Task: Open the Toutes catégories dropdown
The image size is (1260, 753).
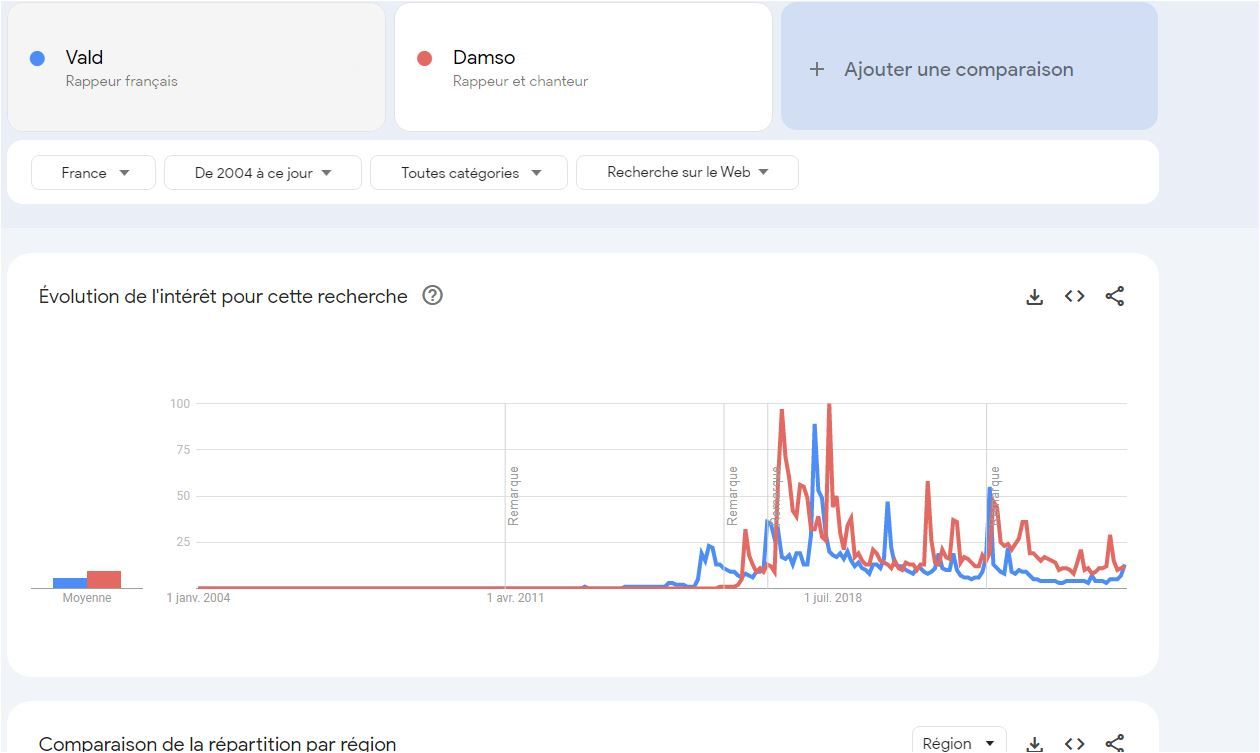Action: (469, 172)
